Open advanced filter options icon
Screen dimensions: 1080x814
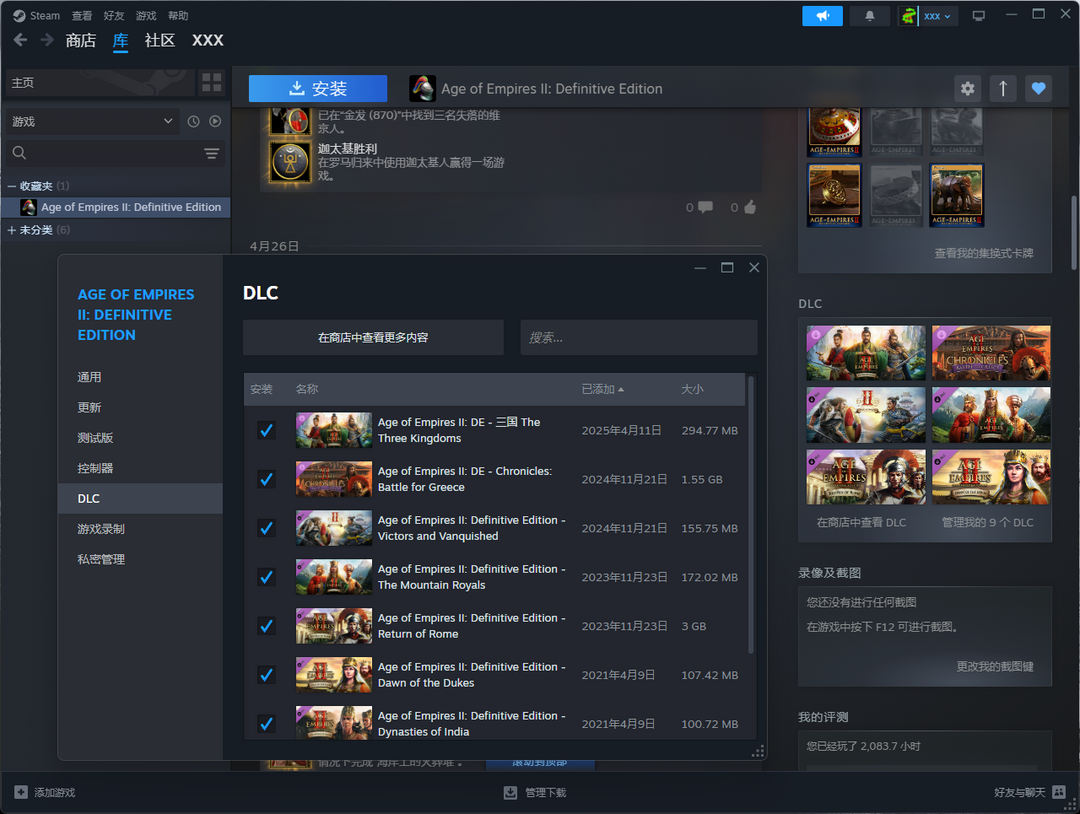tap(211, 153)
